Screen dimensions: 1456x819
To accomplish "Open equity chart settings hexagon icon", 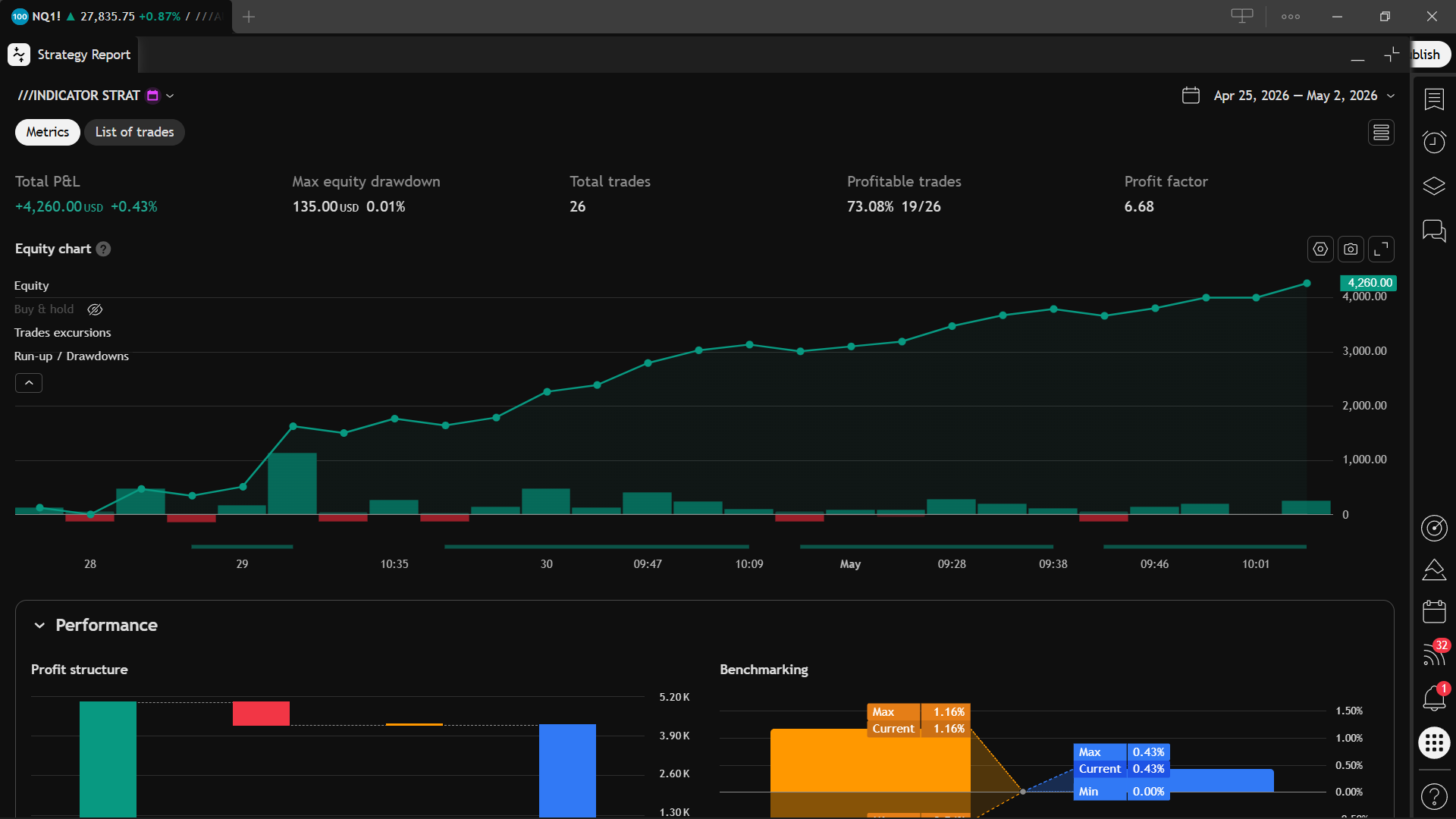I will pyautogui.click(x=1320, y=249).
